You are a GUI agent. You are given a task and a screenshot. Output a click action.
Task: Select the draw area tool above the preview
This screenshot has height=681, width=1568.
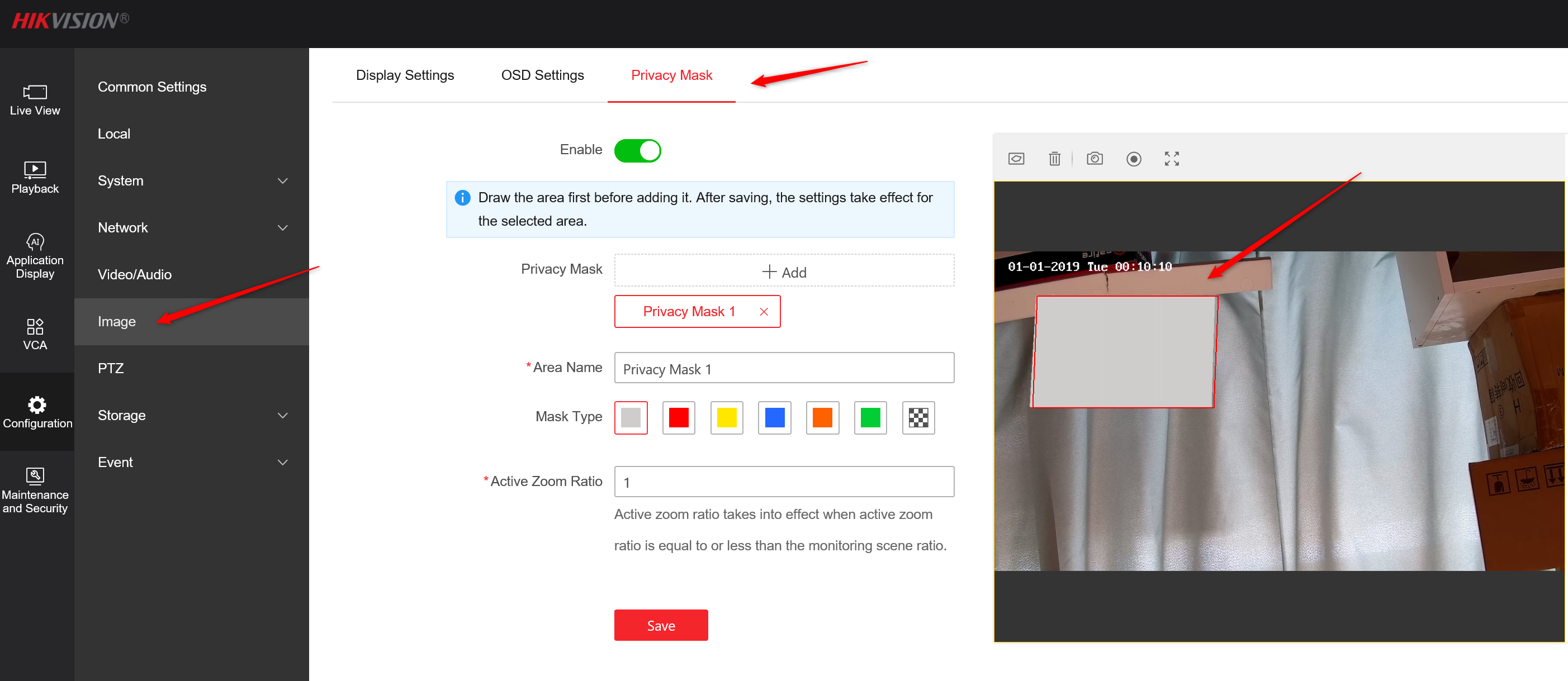pyautogui.click(x=1016, y=158)
